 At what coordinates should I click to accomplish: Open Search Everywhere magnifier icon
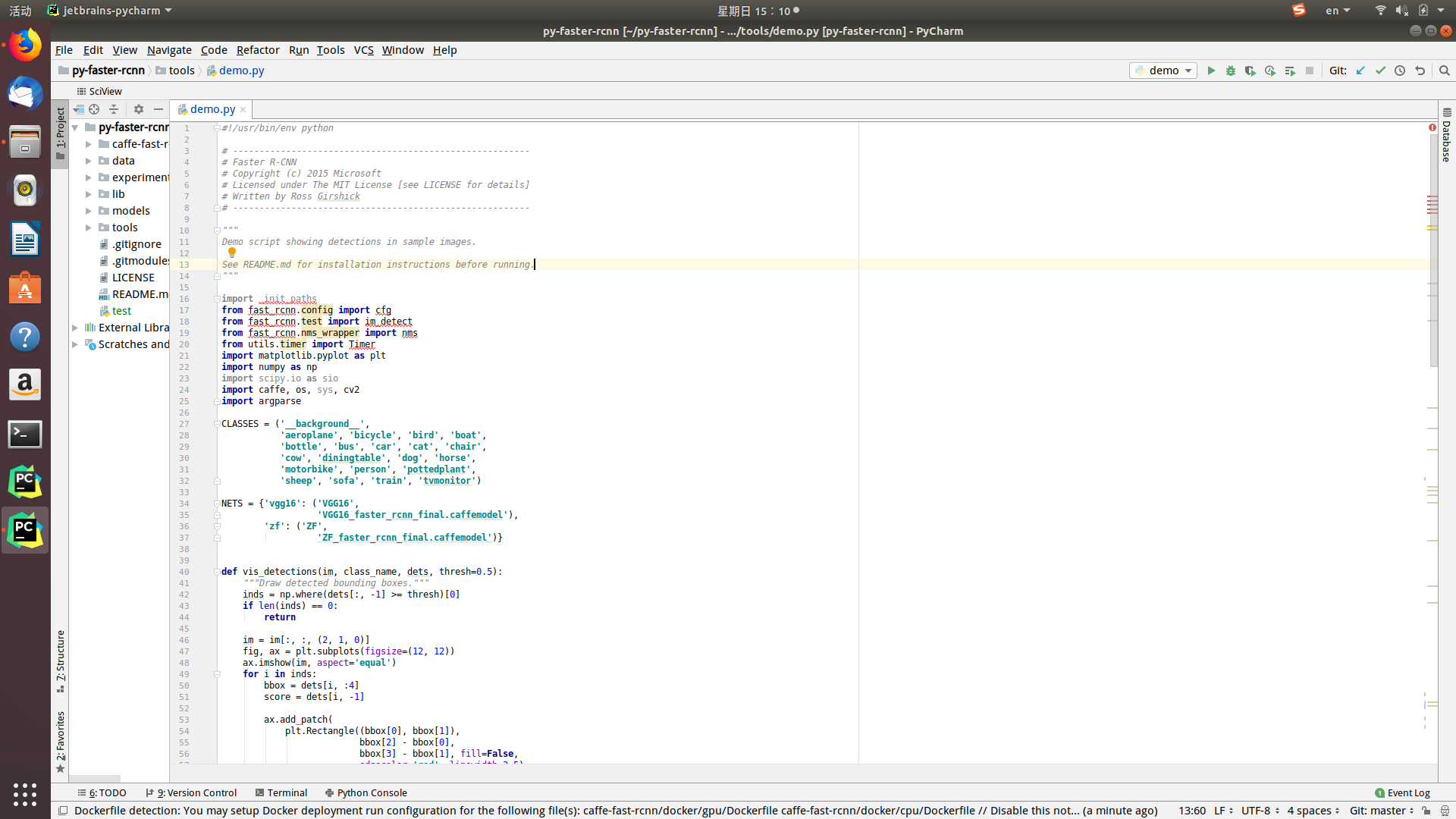(x=1444, y=71)
